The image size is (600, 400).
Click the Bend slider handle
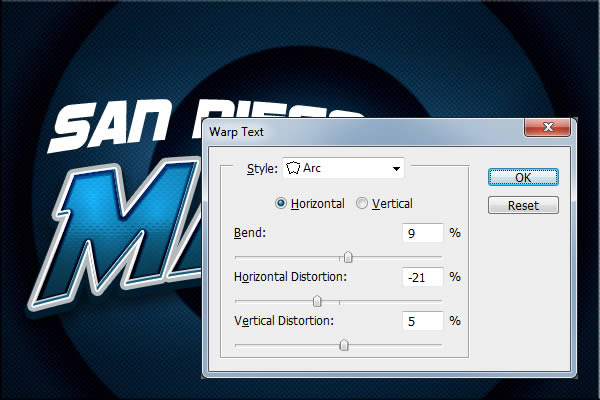tap(348, 257)
